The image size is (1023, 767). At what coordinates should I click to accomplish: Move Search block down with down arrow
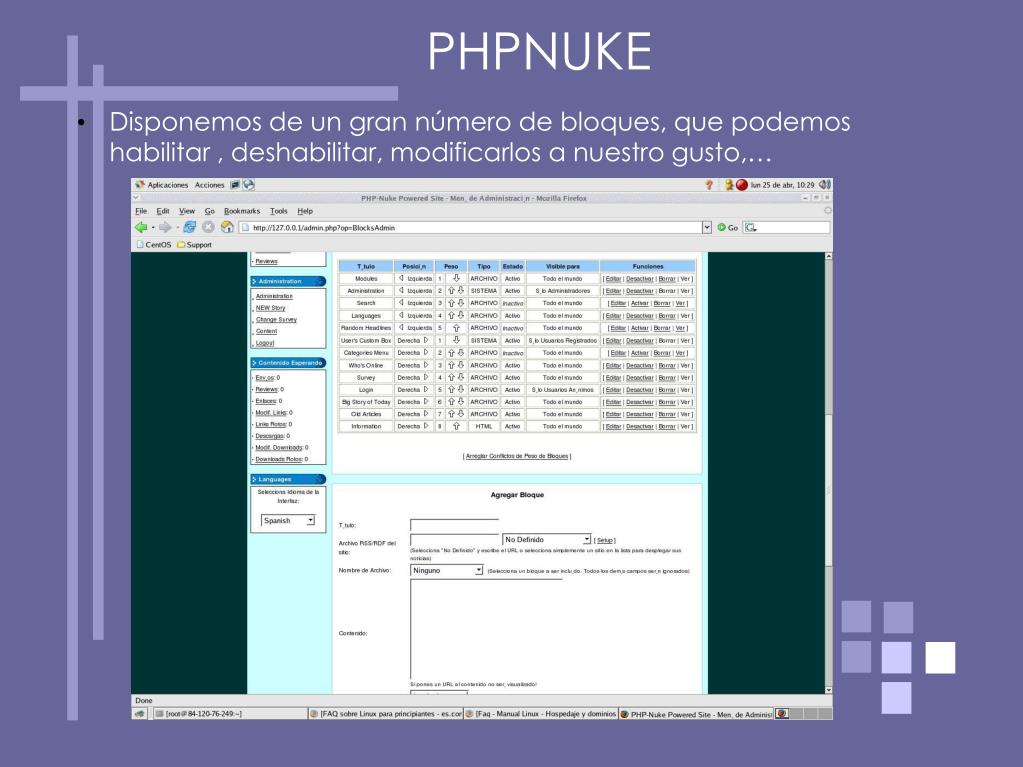[x=461, y=303]
